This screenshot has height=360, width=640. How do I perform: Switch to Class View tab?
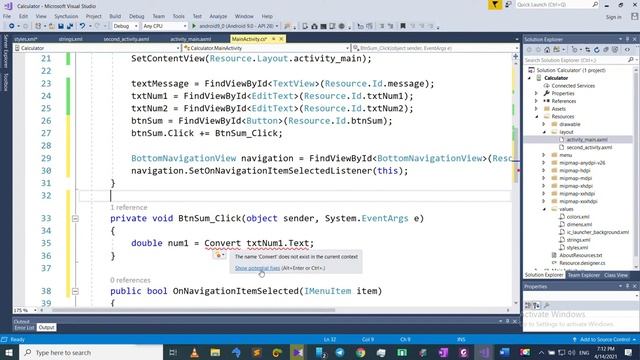616,276
